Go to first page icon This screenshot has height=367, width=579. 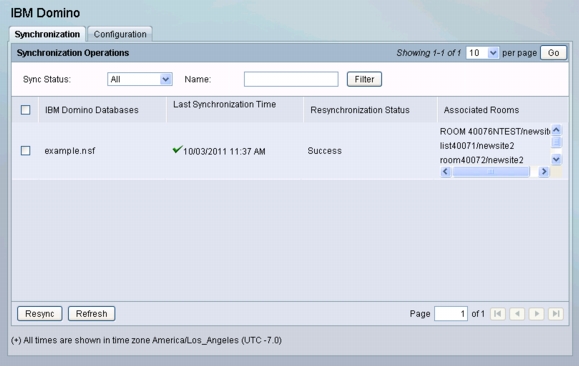pyautogui.click(x=498, y=313)
